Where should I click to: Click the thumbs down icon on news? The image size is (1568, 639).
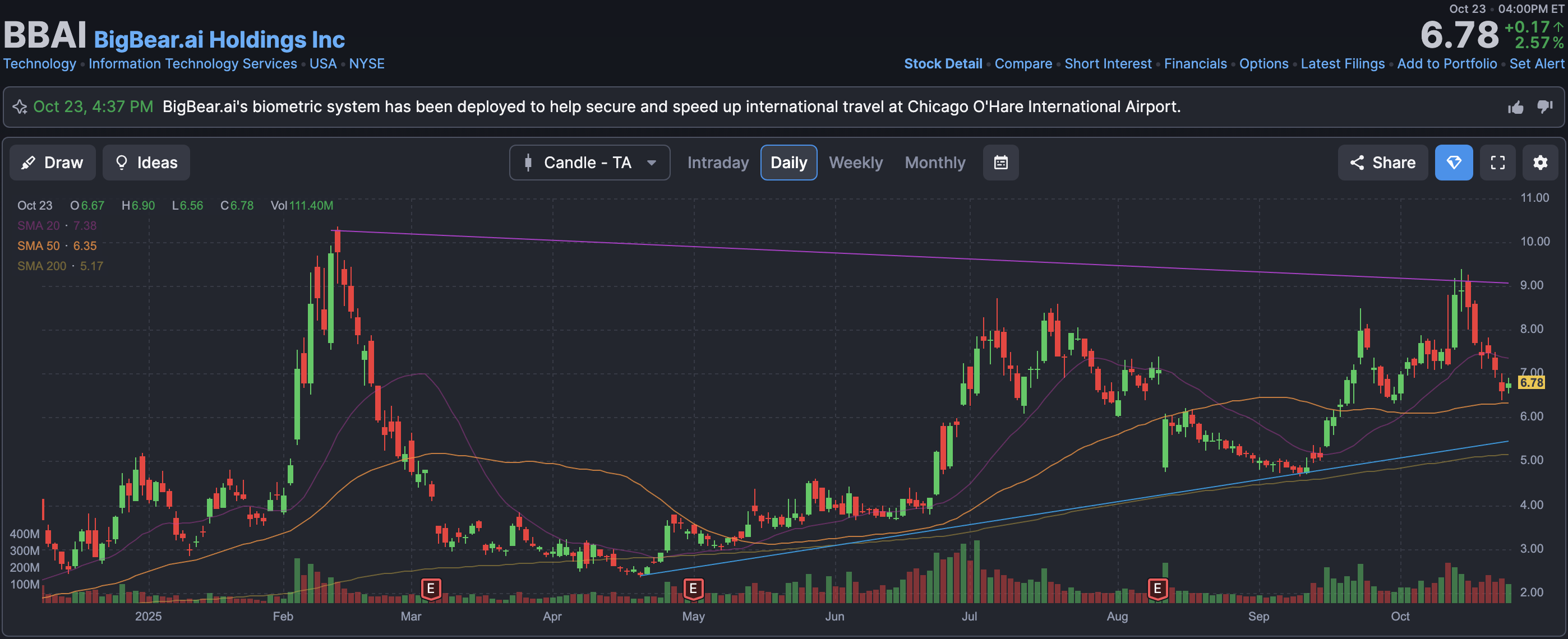[1544, 107]
